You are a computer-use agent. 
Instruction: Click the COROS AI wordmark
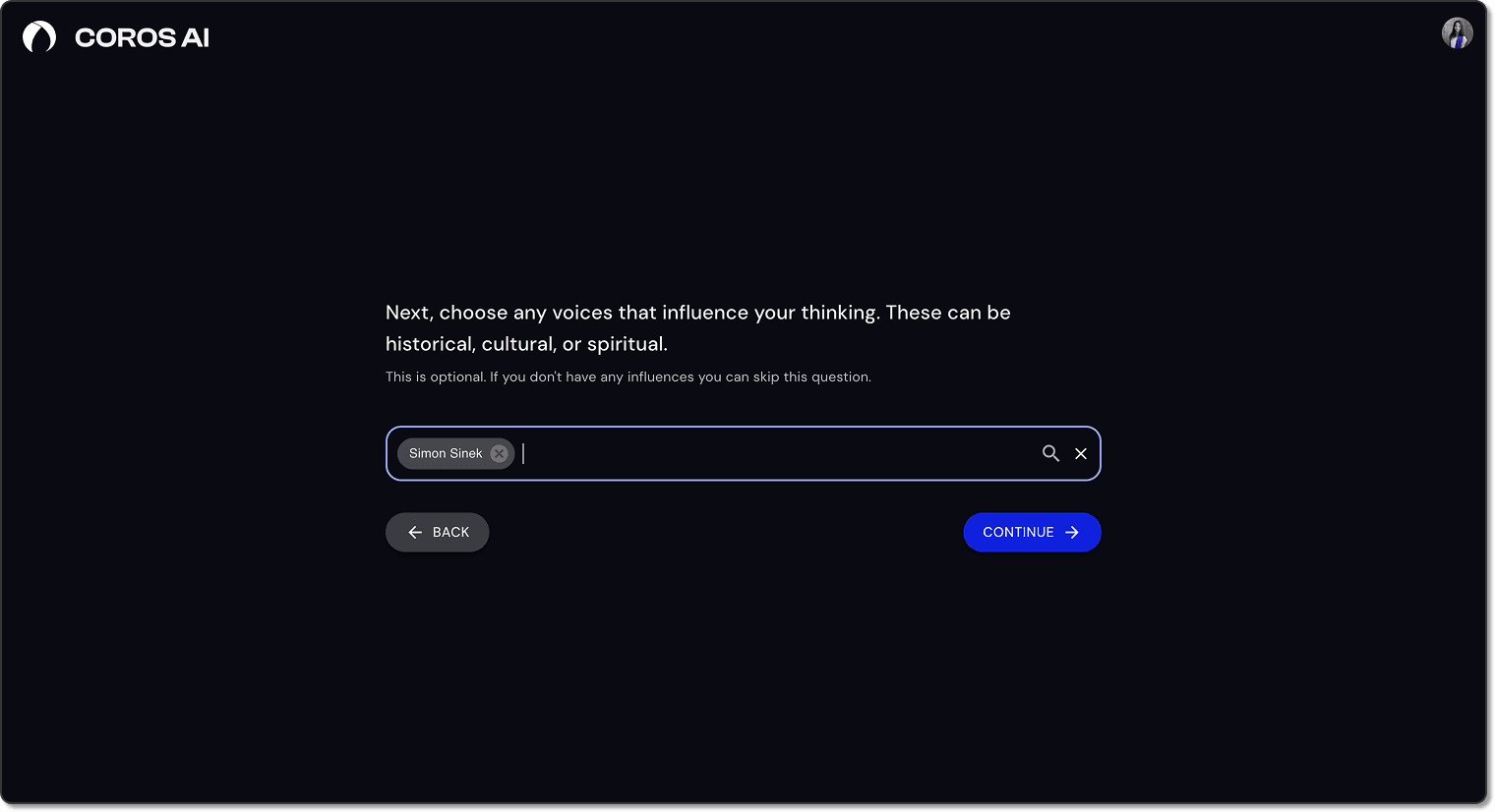click(142, 37)
